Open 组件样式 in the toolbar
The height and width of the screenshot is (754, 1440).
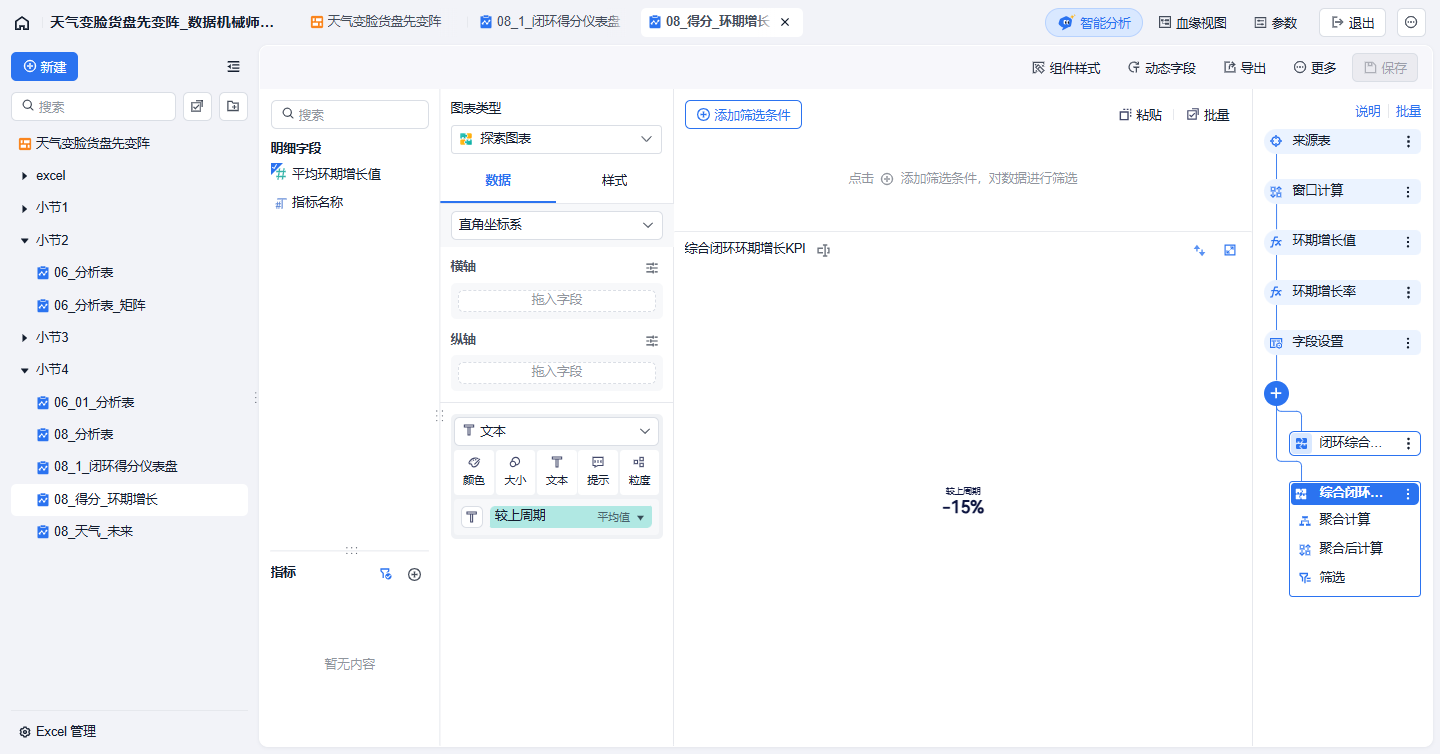[x=1066, y=68]
